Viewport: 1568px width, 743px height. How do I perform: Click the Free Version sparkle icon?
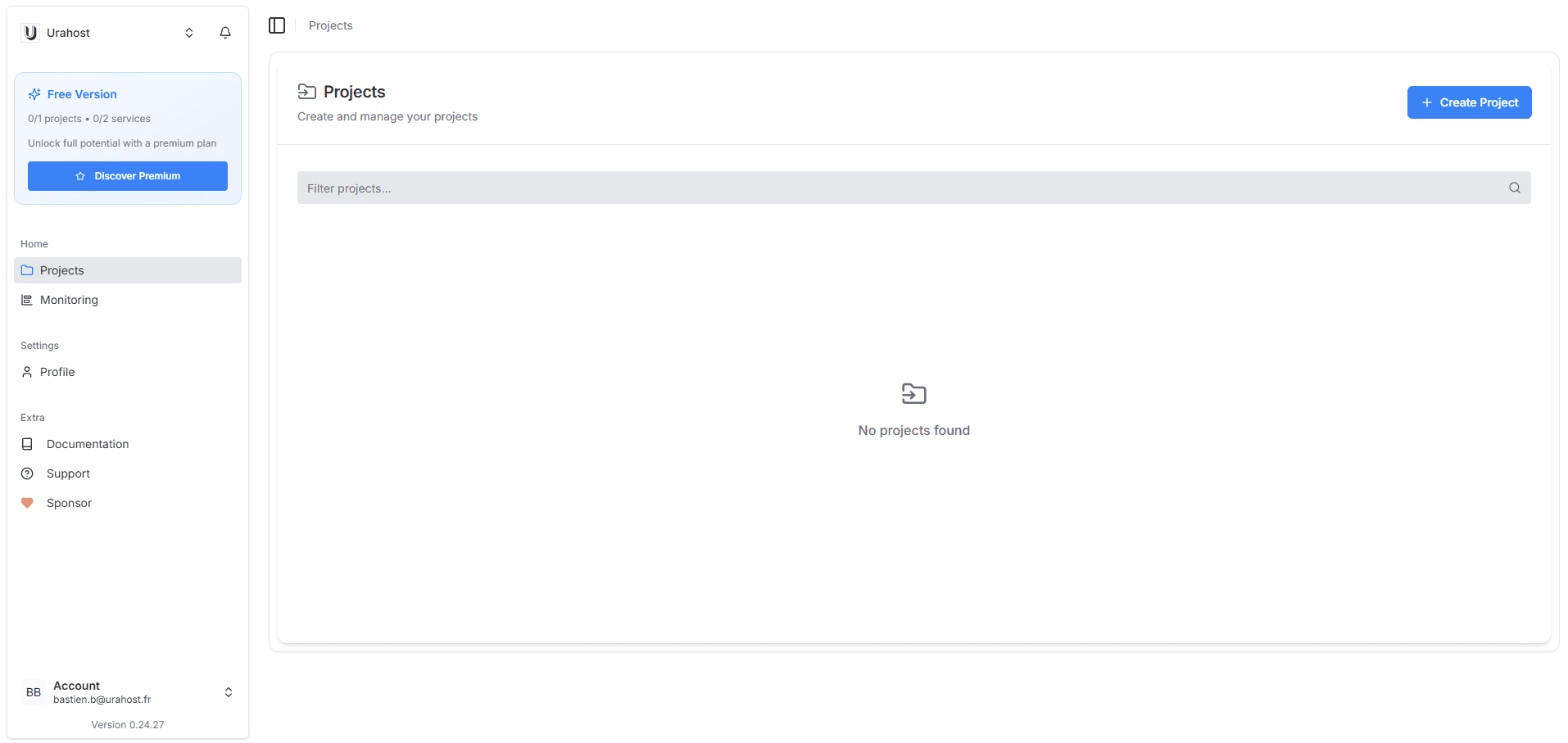click(34, 94)
